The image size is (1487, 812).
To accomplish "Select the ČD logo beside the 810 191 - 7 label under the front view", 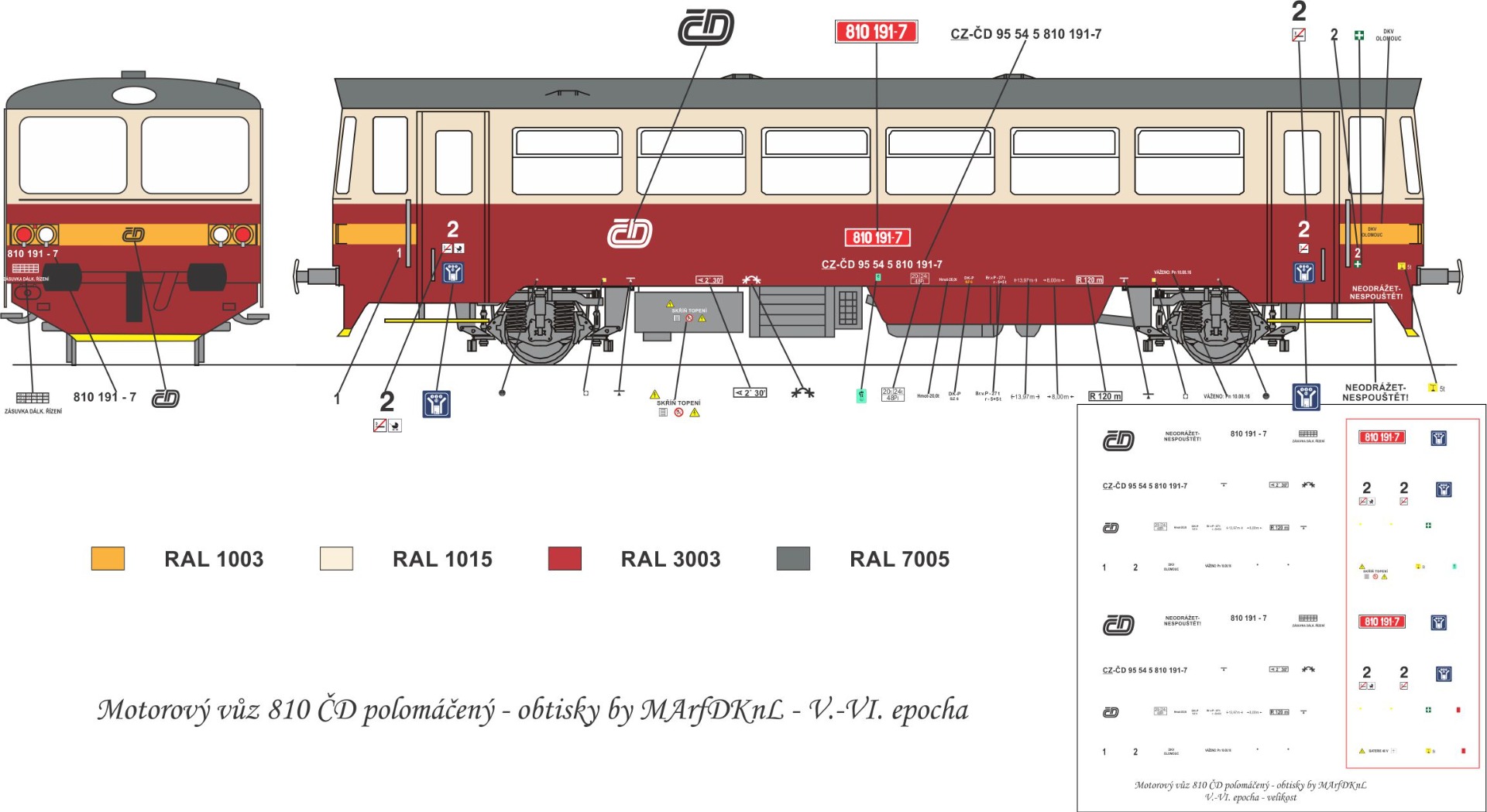I will click(x=166, y=398).
